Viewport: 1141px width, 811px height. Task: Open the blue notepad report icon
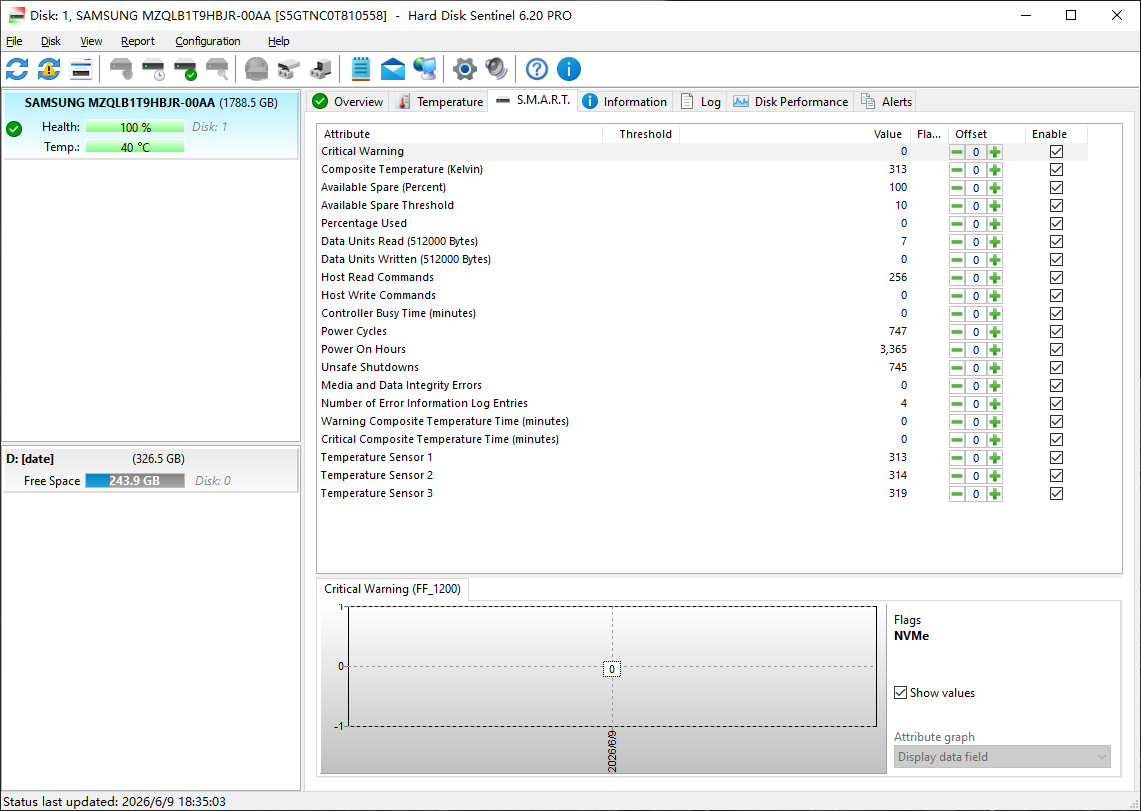point(361,69)
